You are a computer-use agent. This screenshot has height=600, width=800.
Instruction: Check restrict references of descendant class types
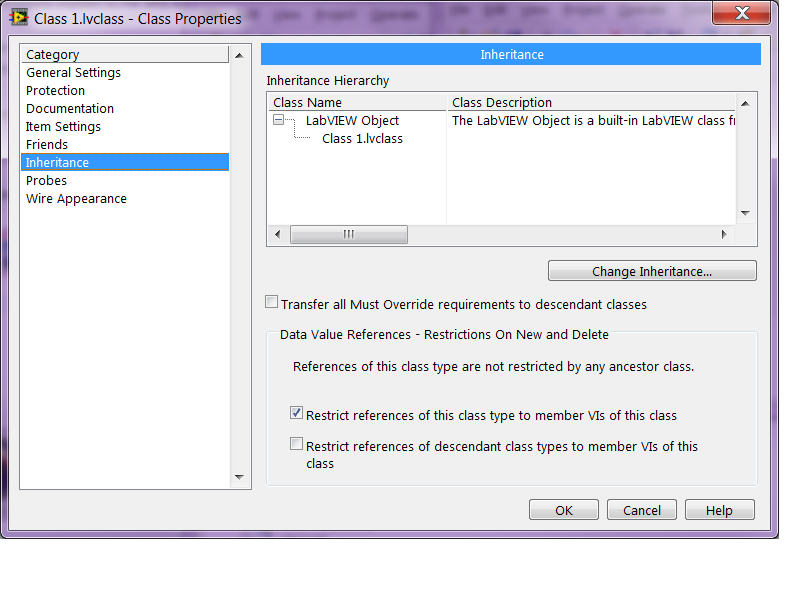[296, 444]
